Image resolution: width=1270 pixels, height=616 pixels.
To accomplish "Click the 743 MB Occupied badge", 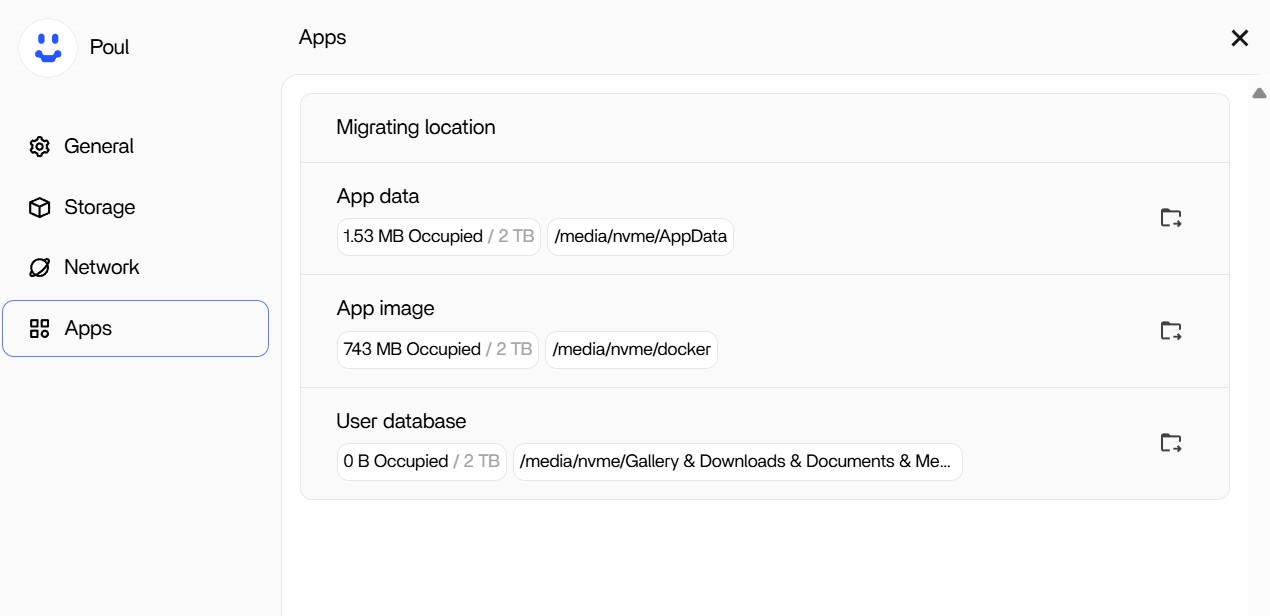I will coord(437,350).
